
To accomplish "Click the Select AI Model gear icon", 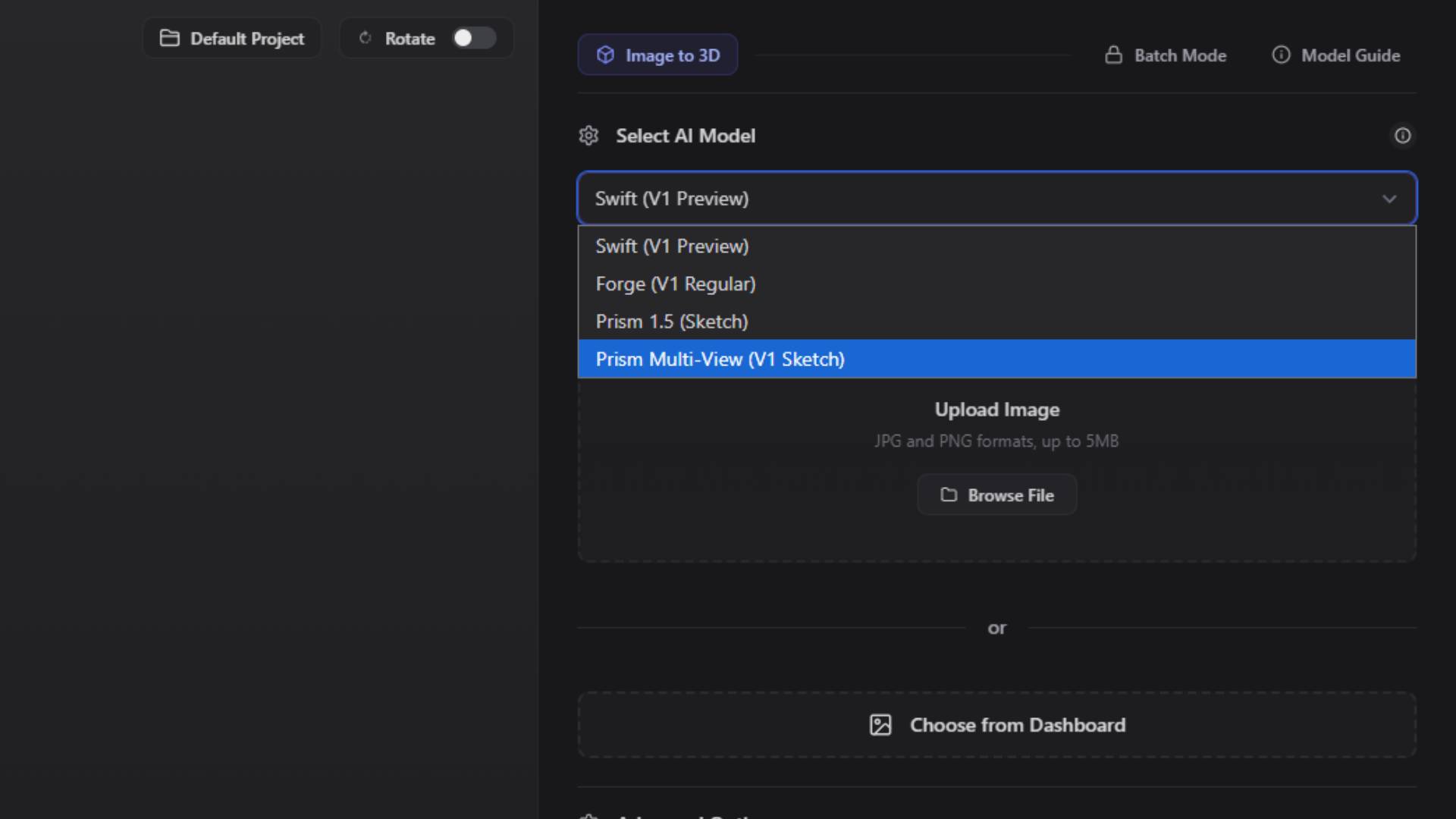I will 588,136.
